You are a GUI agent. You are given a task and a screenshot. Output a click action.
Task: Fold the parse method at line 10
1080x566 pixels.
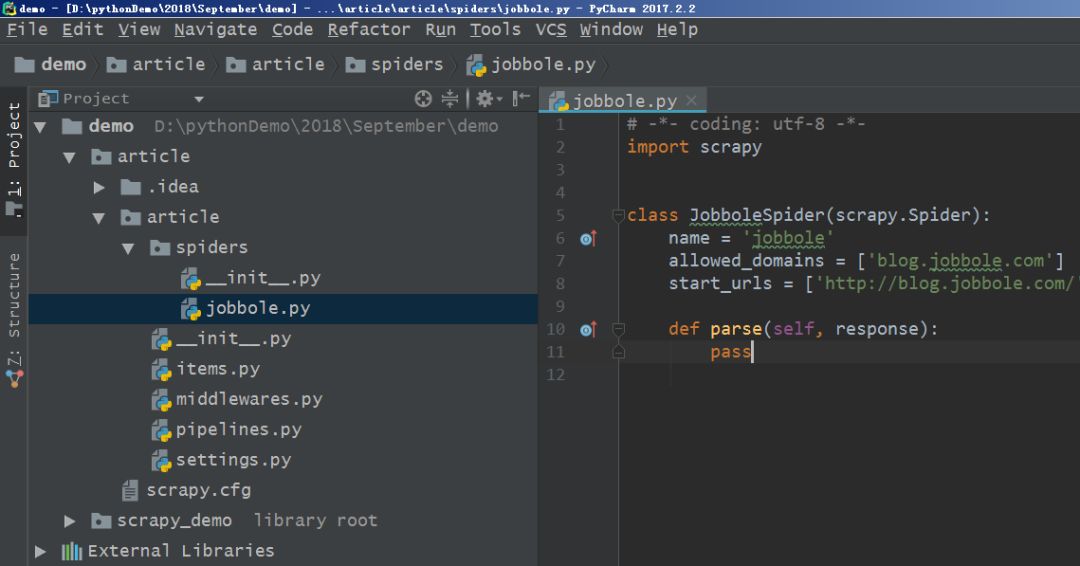point(618,329)
